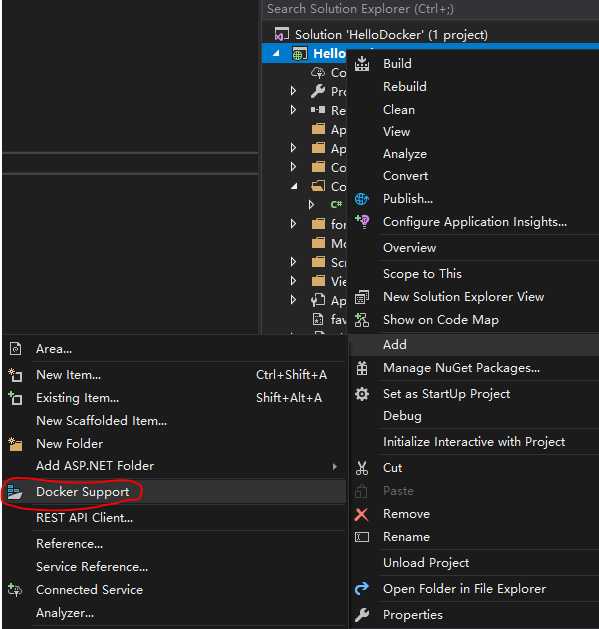
Task: Click the Docker Support icon
Action: [15, 492]
